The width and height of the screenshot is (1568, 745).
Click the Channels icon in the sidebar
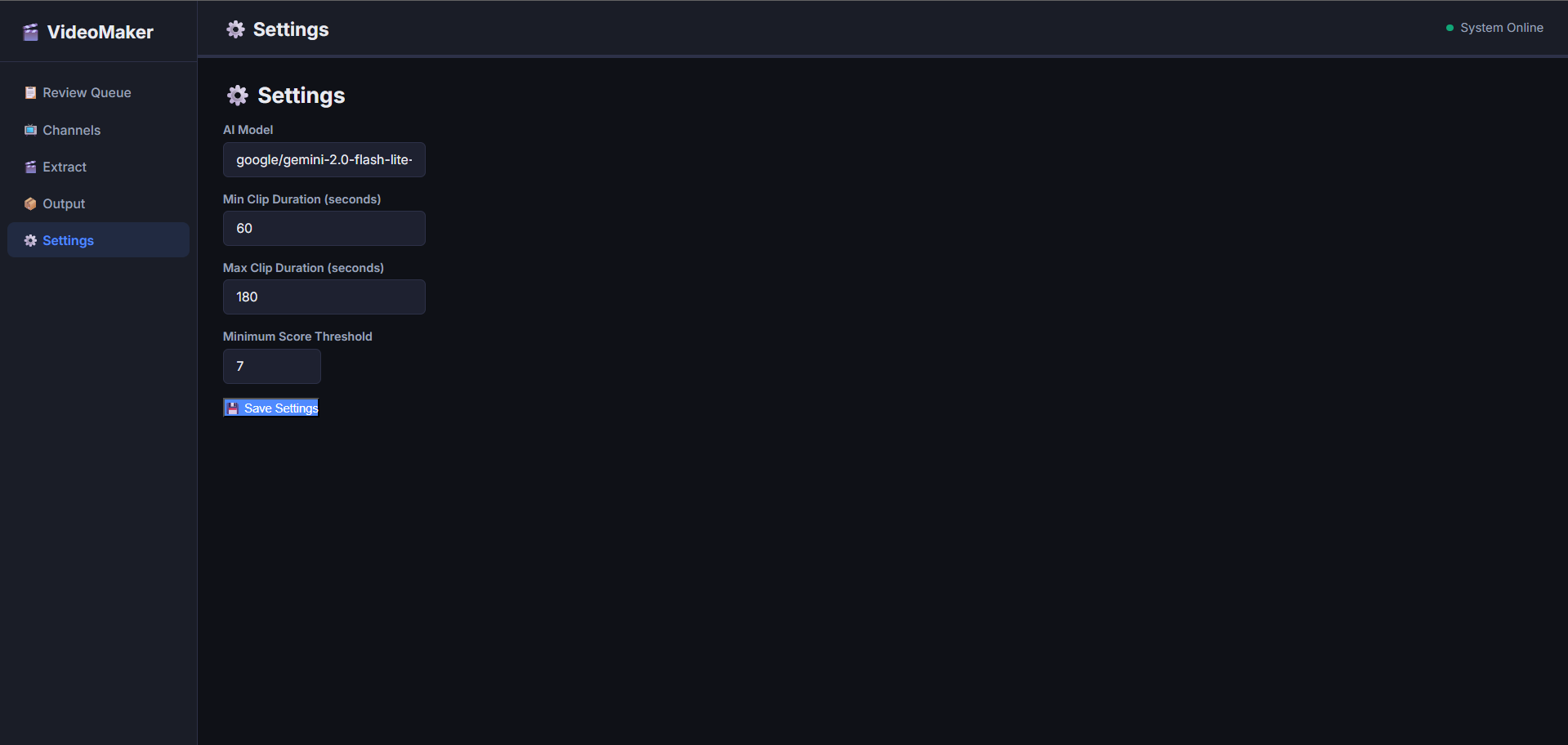29,130
